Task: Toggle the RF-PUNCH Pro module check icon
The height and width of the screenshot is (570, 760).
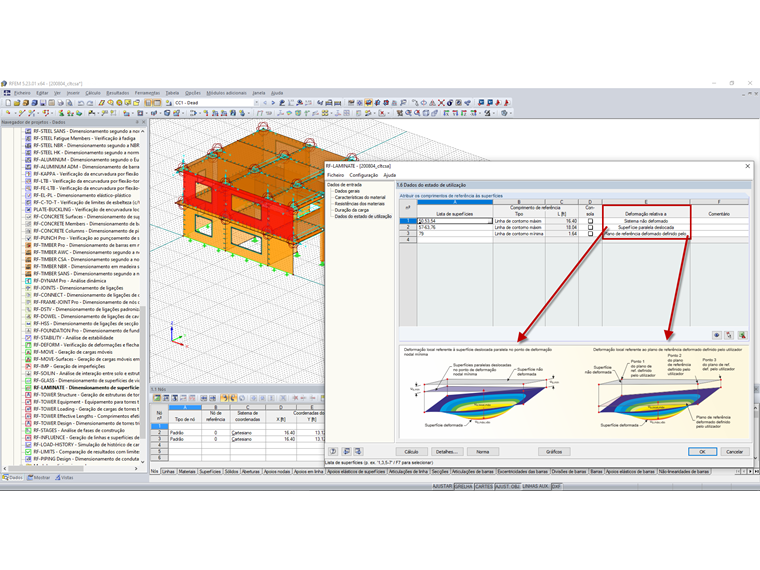Action: pos(28,238)
